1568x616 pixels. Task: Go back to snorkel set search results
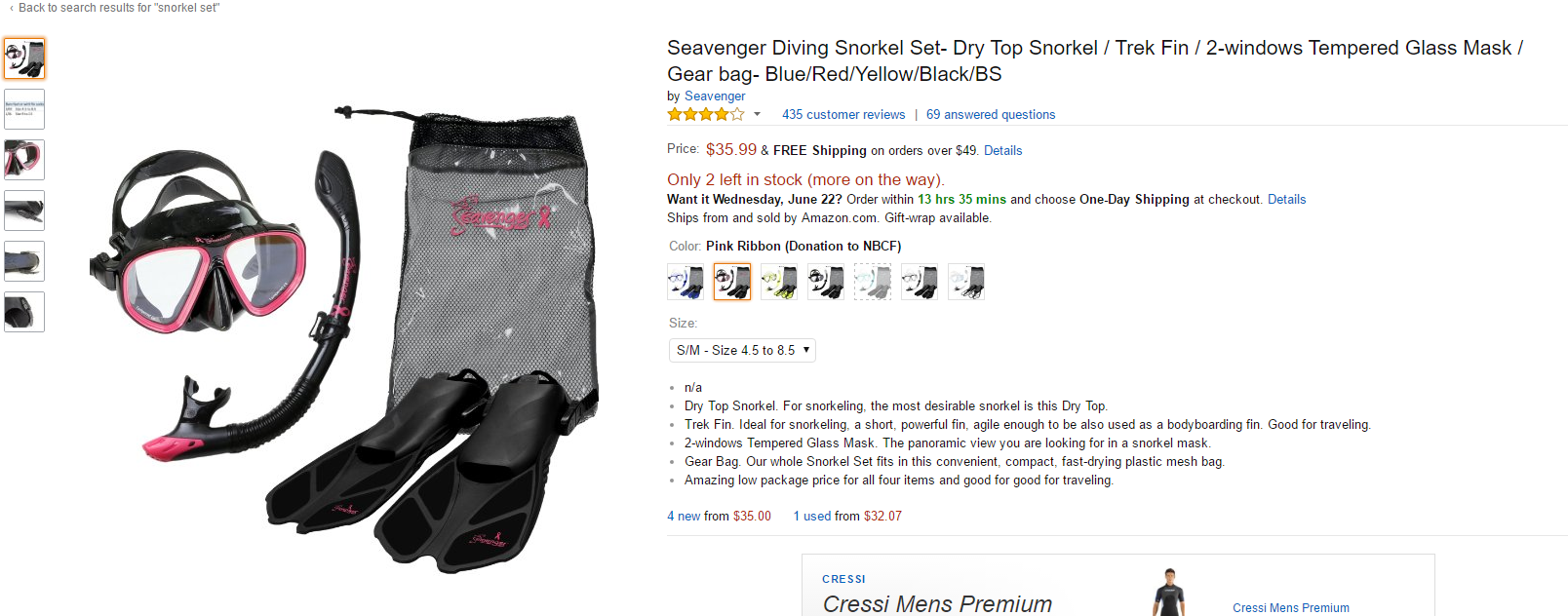pyautogui.click(x=117, y=8)
